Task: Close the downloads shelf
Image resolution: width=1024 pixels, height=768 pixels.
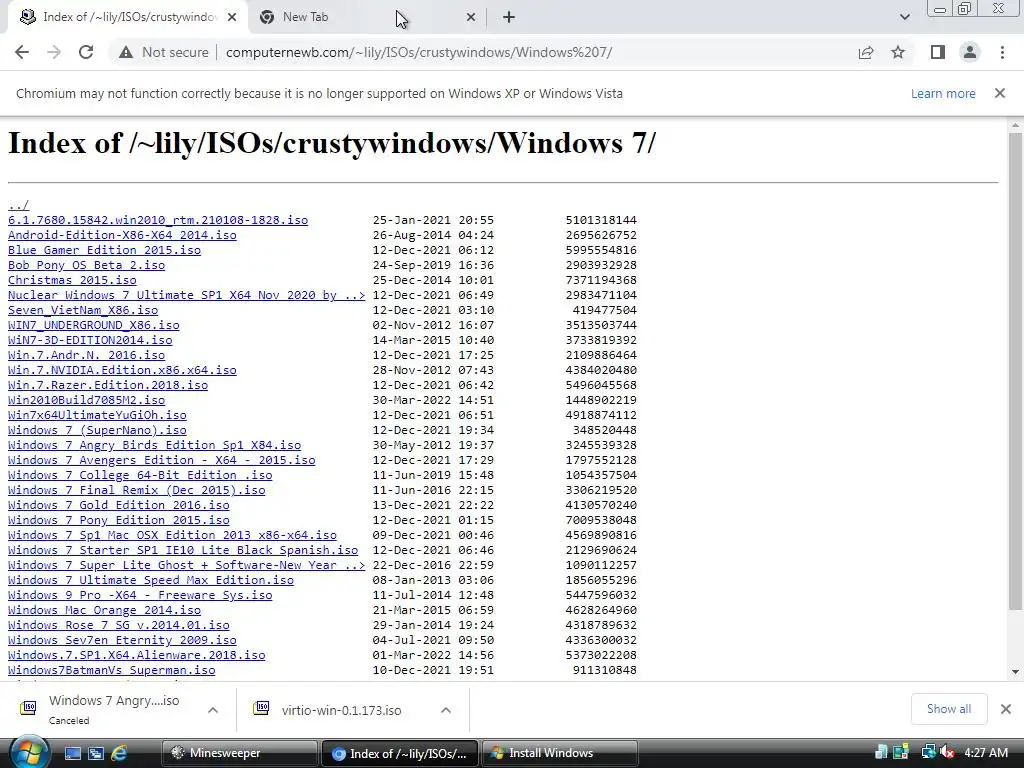Action: coord(1006,709)
